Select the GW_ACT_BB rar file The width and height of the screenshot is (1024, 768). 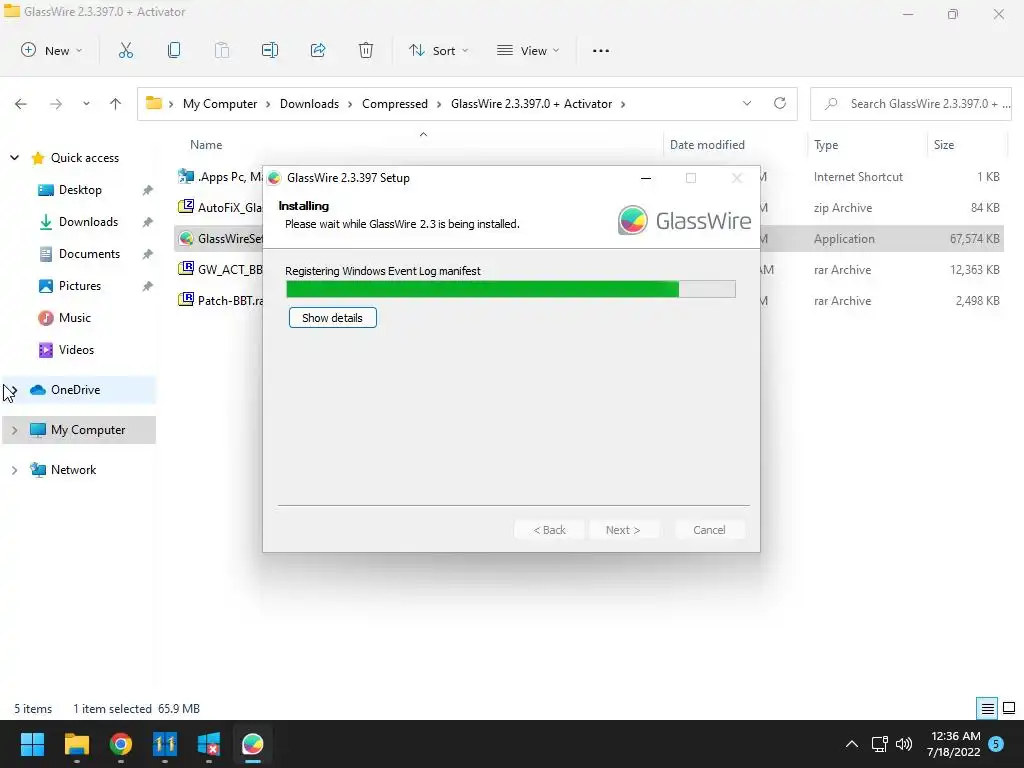click(221, 269)
